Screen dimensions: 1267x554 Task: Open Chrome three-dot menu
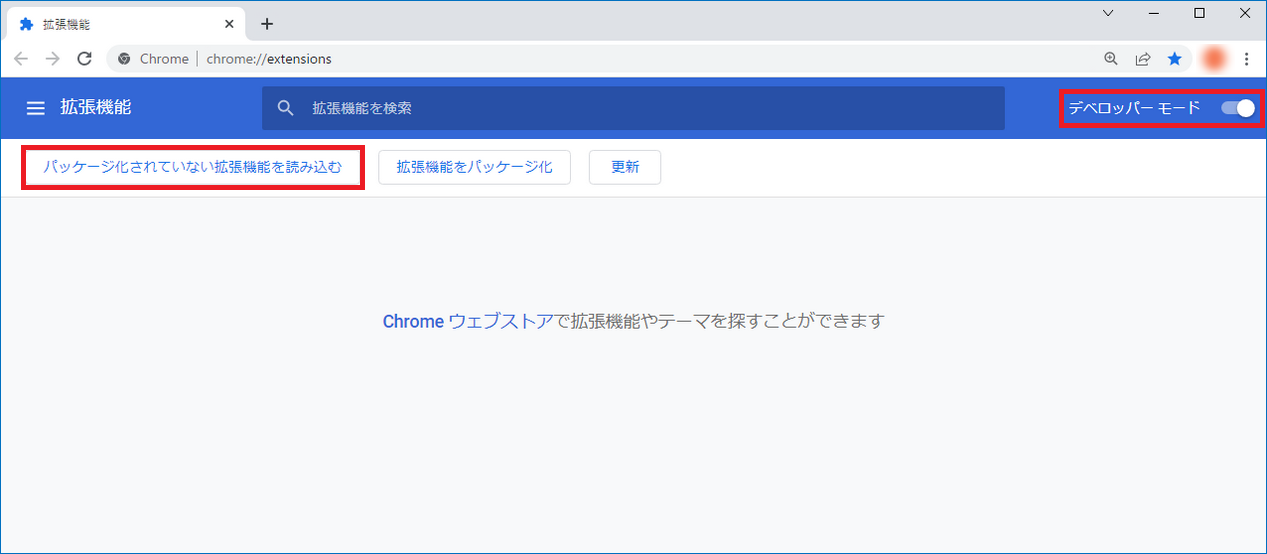tap(1246, 59)
